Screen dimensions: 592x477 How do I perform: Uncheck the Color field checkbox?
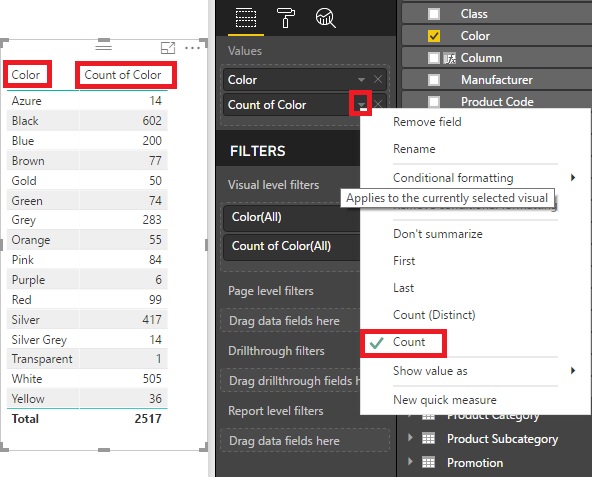(x=434, y=36)
